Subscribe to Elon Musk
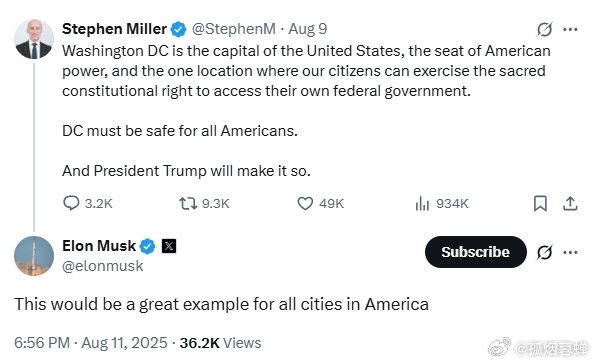This screenshot has height=364, width=595. tap(475, 252)
